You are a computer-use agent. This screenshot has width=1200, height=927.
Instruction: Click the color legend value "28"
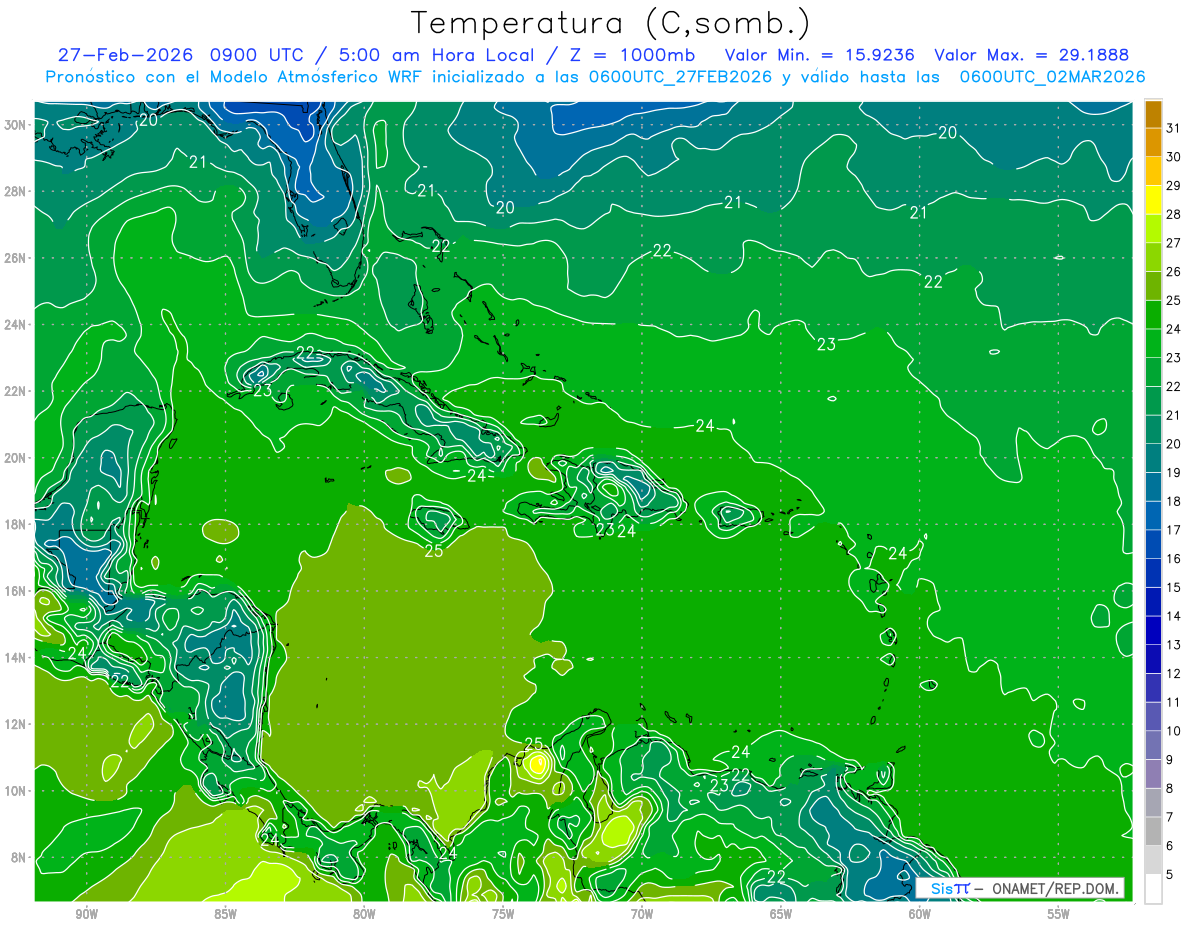[x=1174, y=214]
